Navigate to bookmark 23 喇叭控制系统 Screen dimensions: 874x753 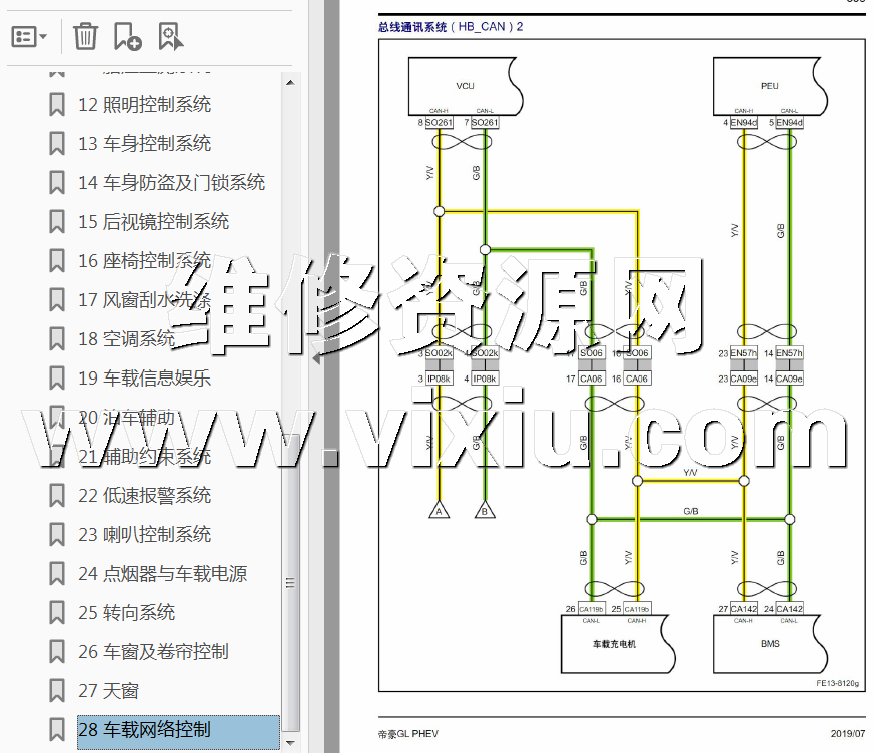click(x=144, y=535)
